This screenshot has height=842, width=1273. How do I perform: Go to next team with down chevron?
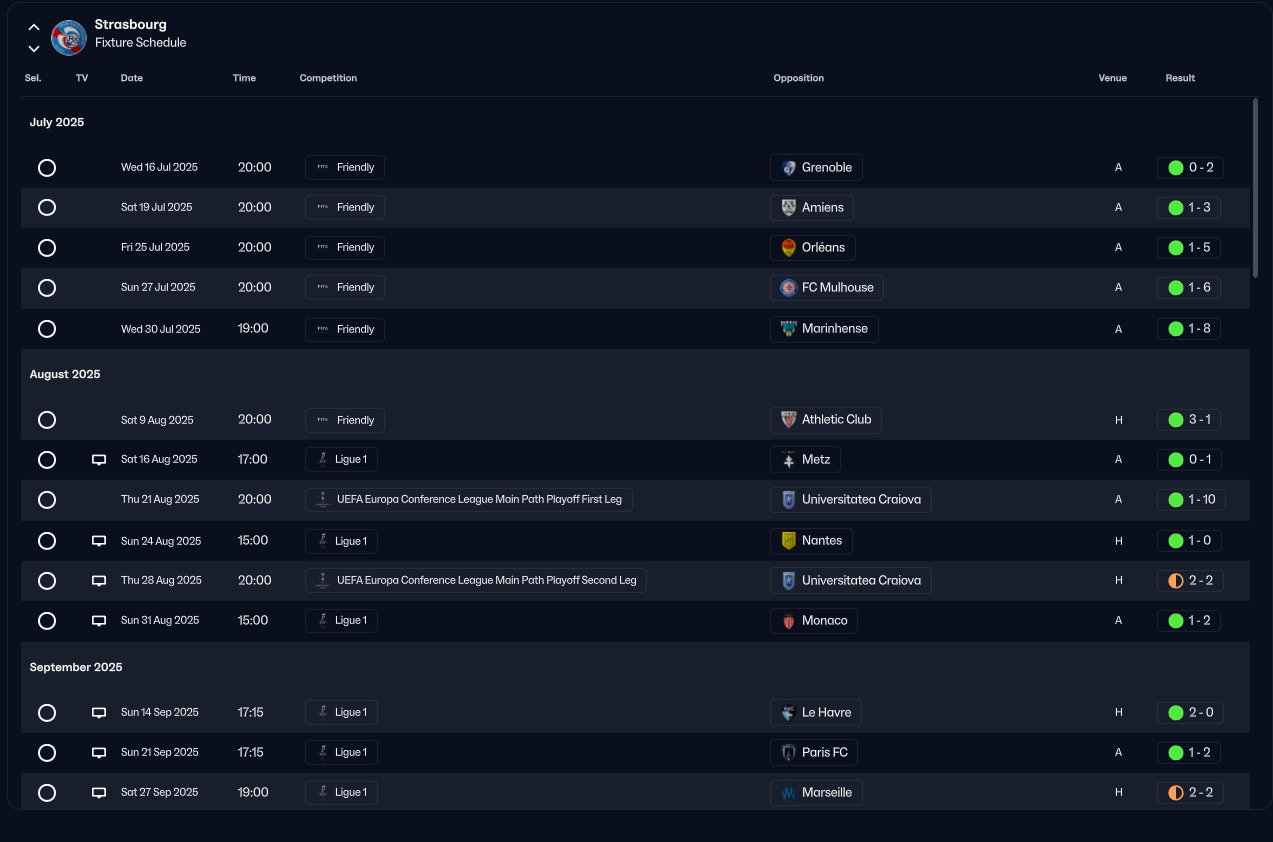click(x=34, y=48)
